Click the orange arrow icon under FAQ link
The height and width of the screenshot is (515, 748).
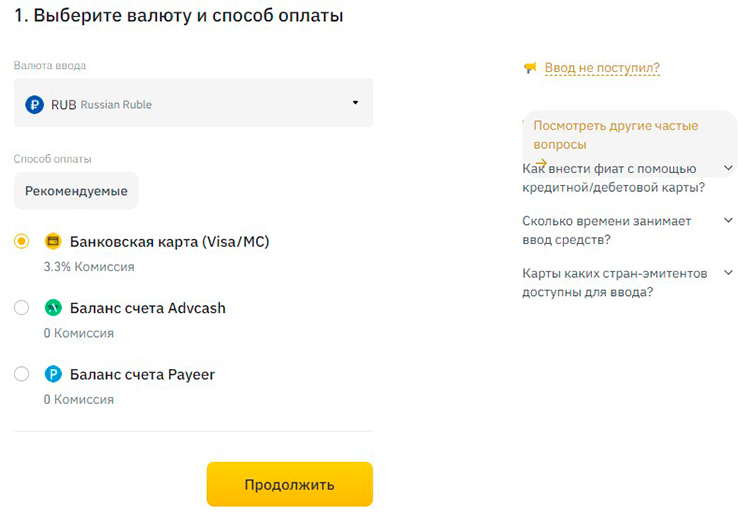tap(541, 163)
